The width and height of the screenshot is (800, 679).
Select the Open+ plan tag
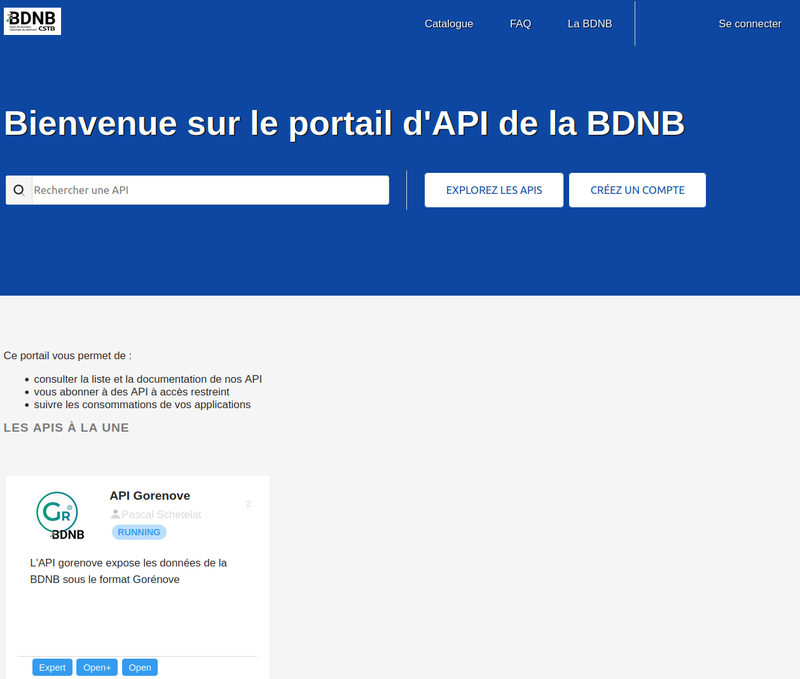click(x=96, y=667)
